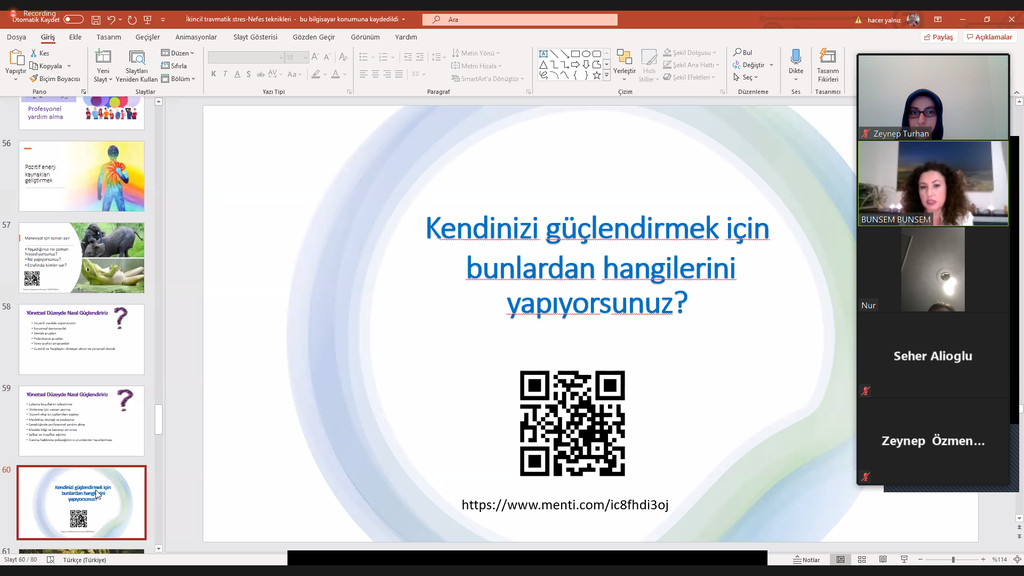Open the Açıklamalar comments button

(989, 37)
